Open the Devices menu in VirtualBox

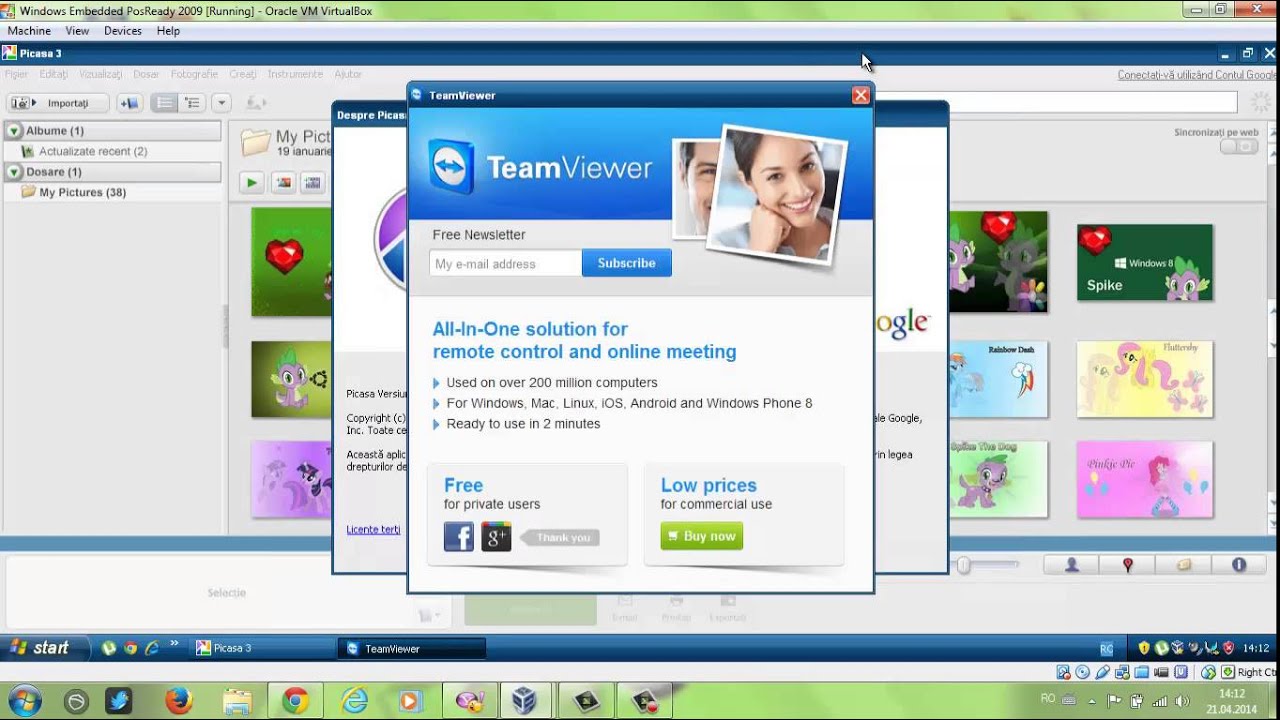coord(123,31)
